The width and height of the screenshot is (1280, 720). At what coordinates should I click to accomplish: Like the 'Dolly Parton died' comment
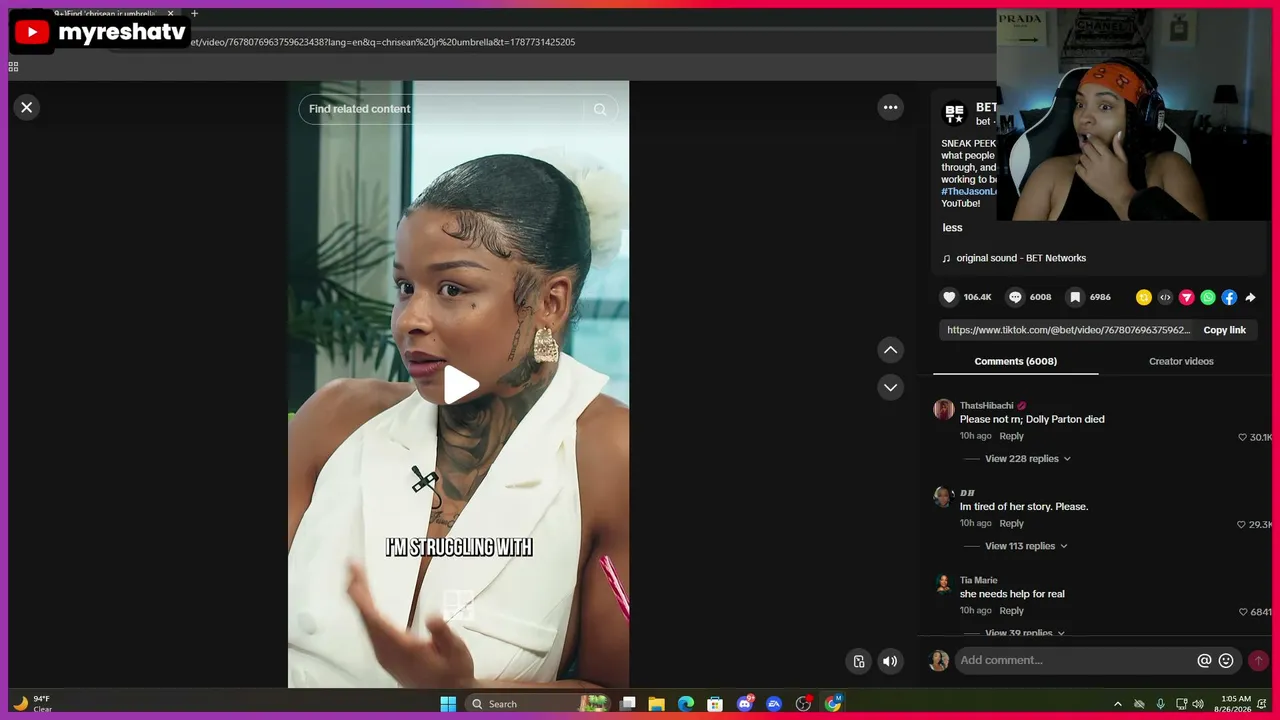(x=1243, y=437)
